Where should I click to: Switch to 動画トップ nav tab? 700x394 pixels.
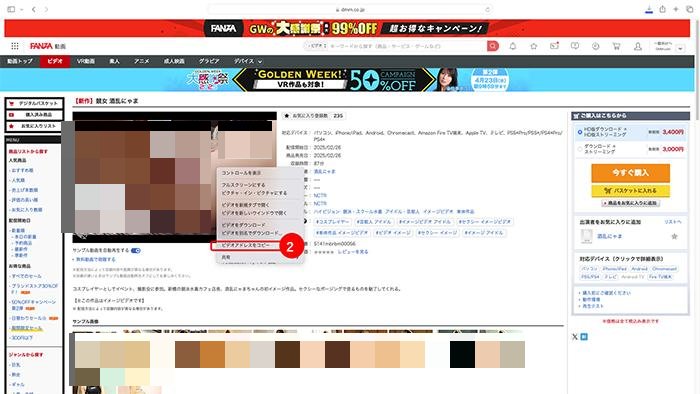click(x=20, y=61)
